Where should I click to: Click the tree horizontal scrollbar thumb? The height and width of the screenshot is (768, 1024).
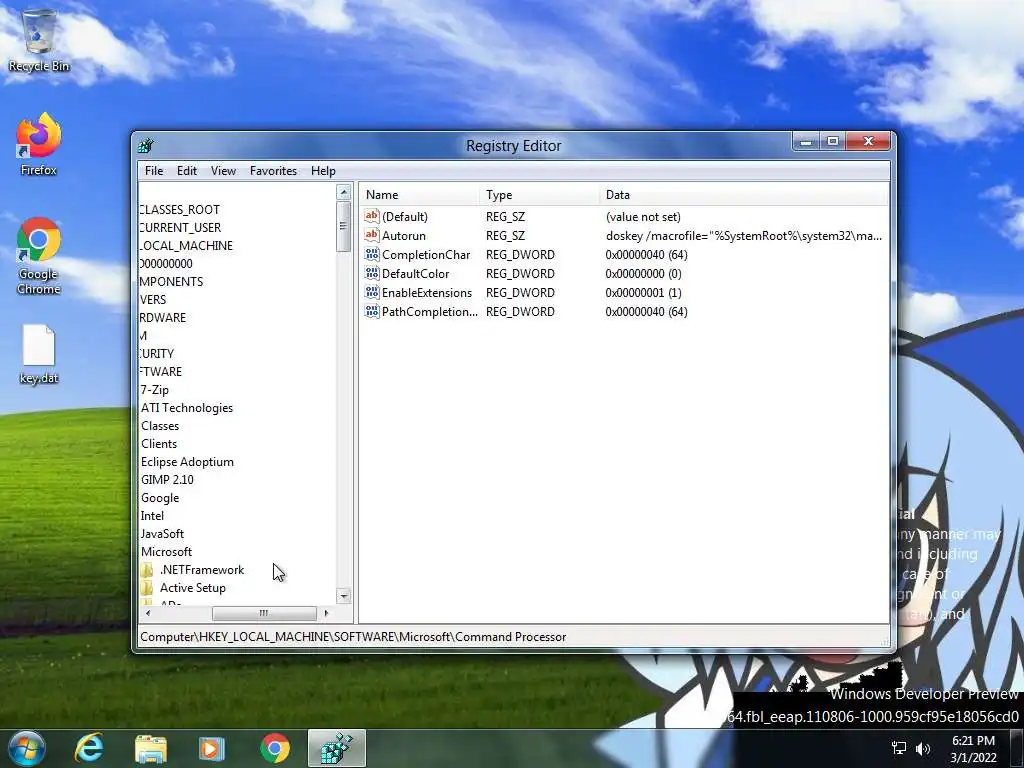(264, 613)
